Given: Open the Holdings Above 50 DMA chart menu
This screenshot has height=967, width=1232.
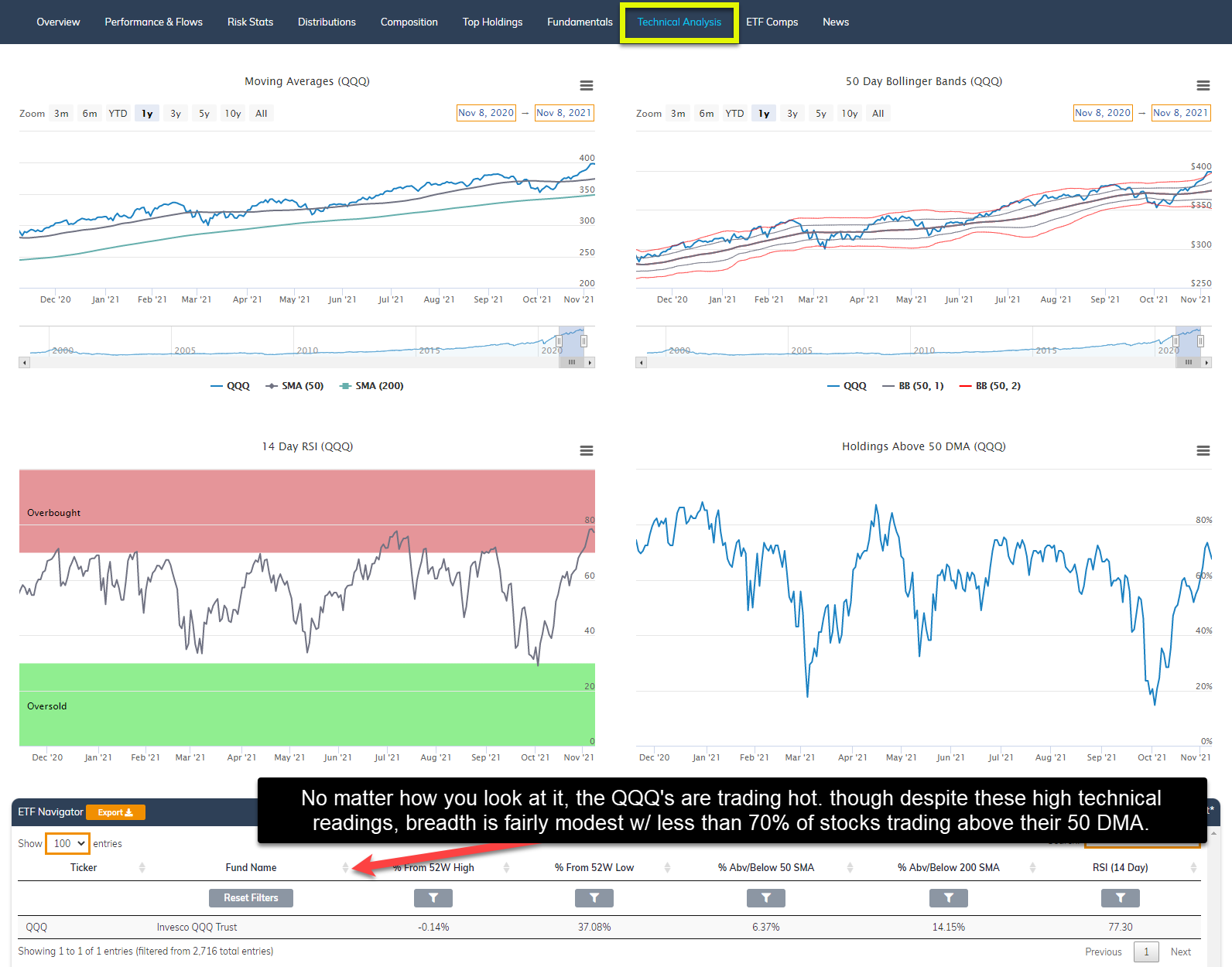Looking at the screenshot, I should pos(1203,451).
